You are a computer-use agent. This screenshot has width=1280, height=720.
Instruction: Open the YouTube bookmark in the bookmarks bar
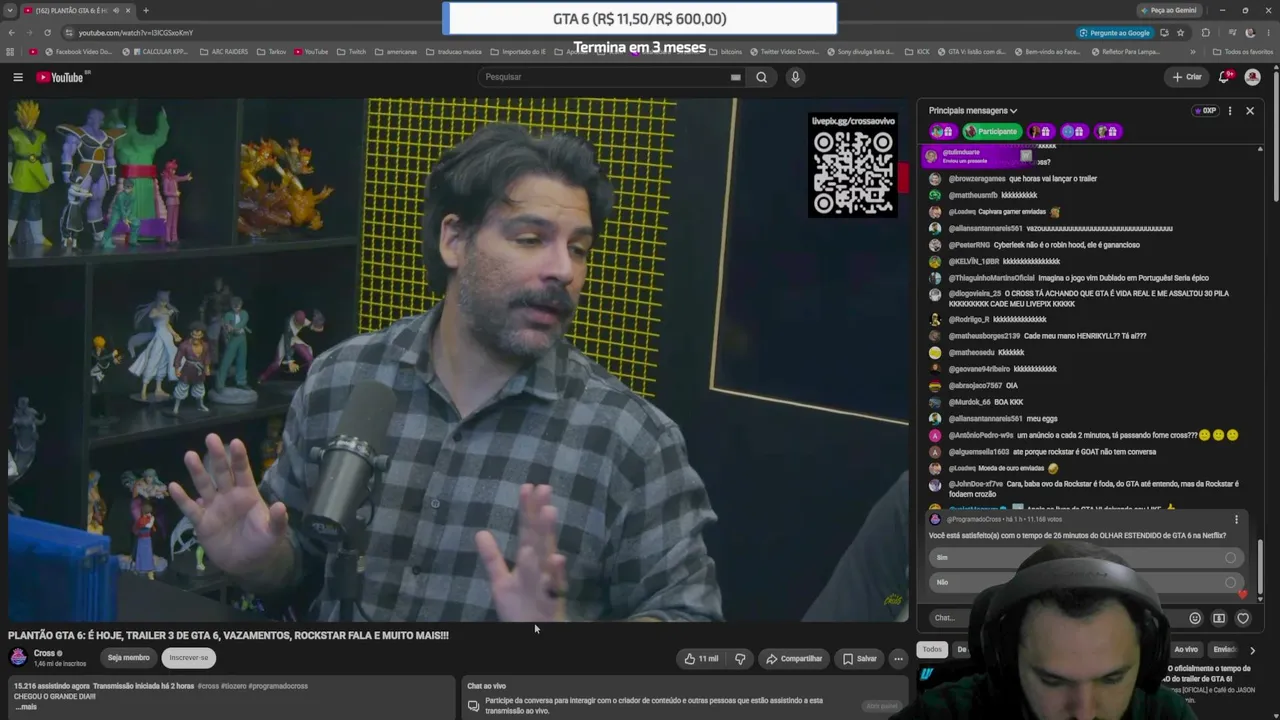[x=311, y=52]
